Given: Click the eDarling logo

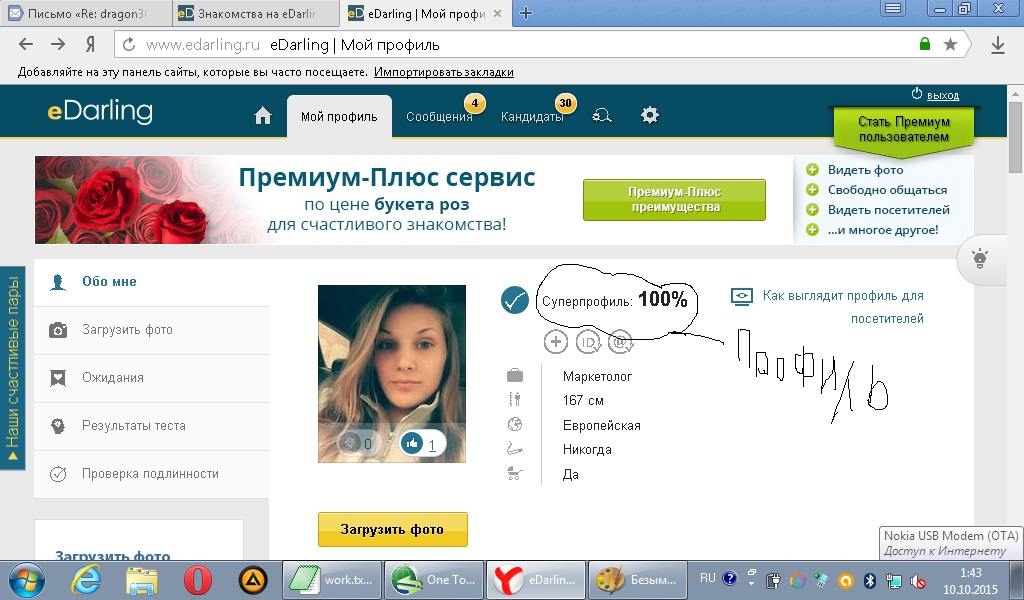Looking at the screenshot, I should [x=100, y=111].
